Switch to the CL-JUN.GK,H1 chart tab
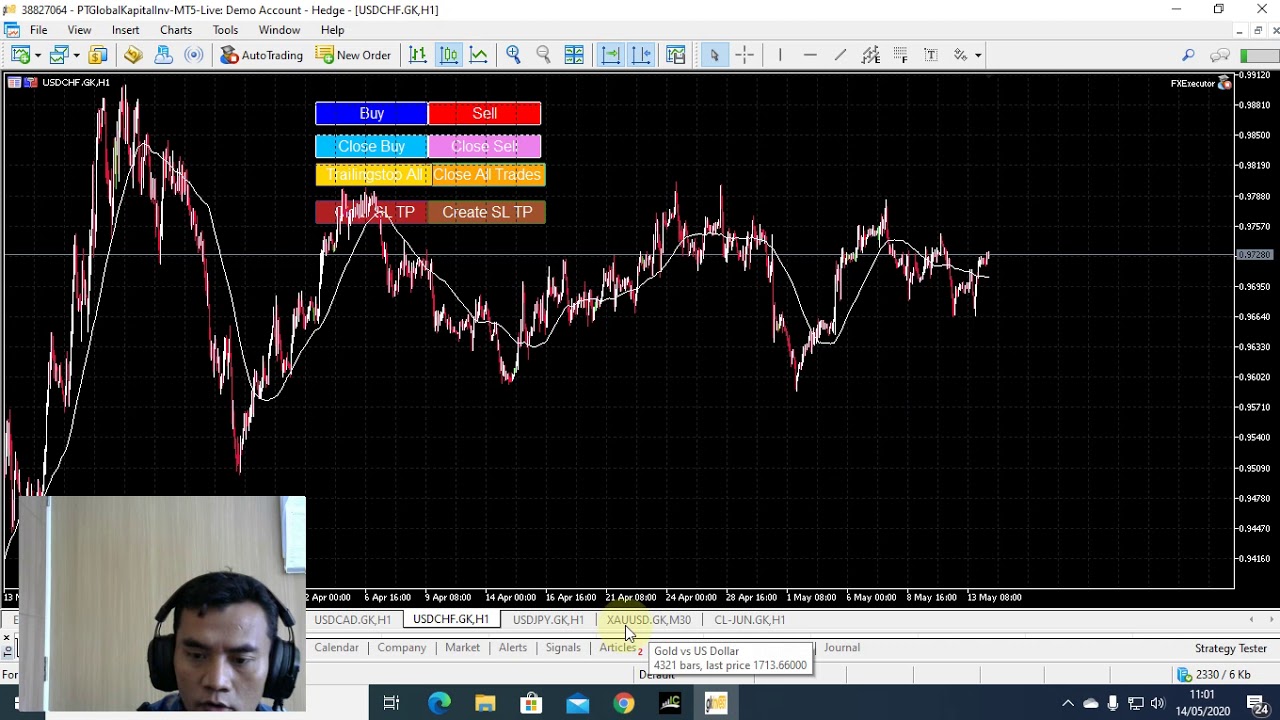The image size is (1280, 720). (750, 620)
